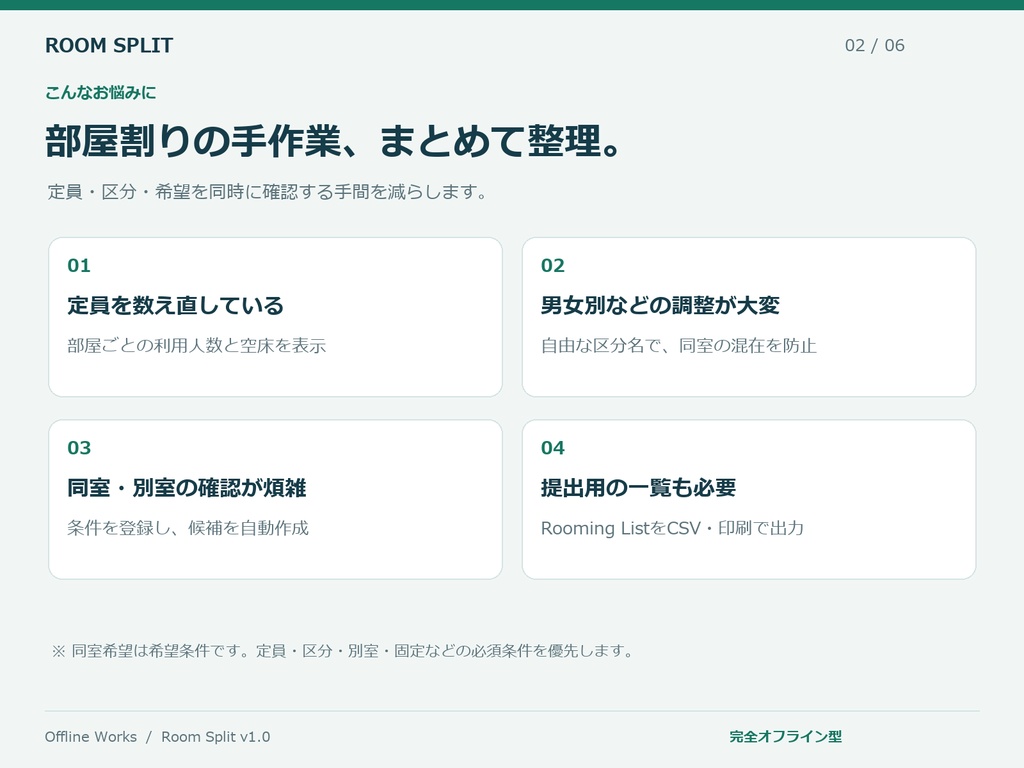Click the card title 提出用の一覧も必要
This screenshot has width=1024, height=768.
pos(639,487)
